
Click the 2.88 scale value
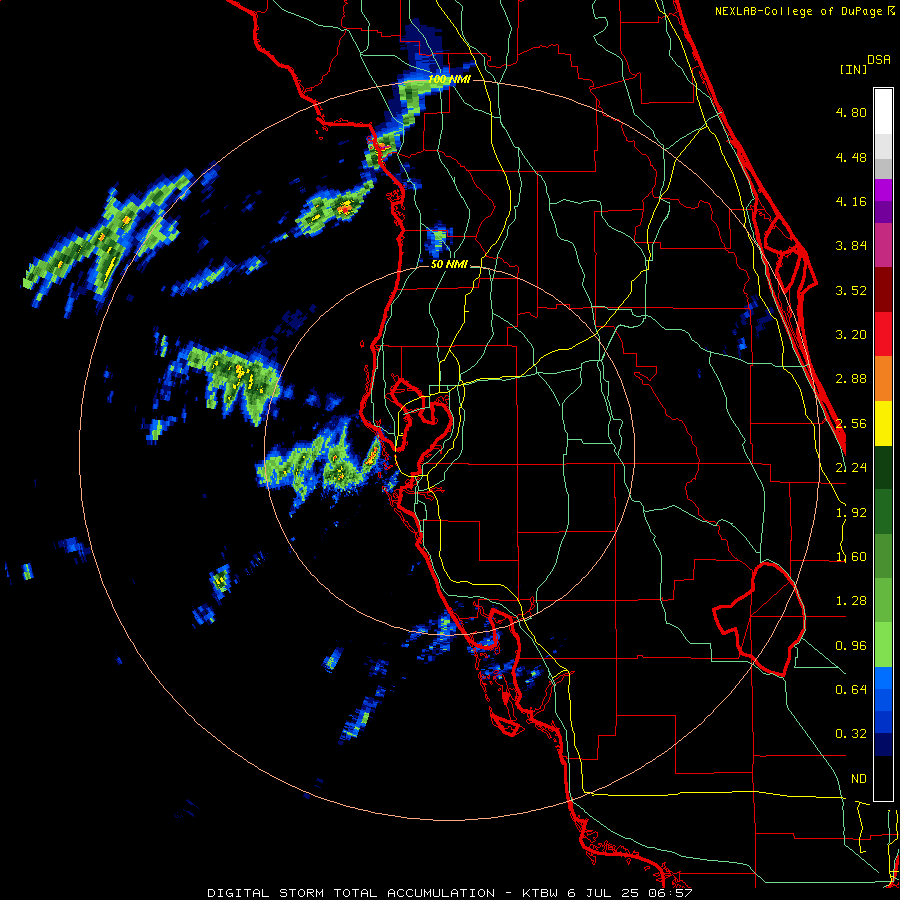pyautogui.click(x=851, y=379)
